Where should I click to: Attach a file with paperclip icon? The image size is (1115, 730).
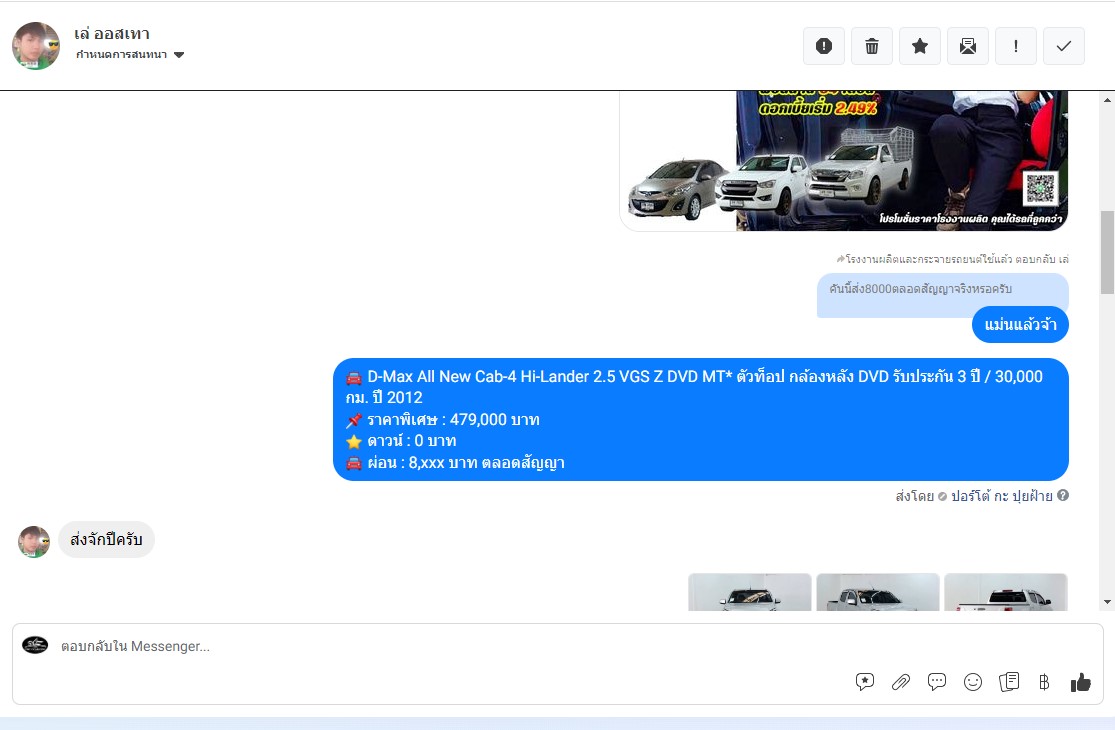901,682
